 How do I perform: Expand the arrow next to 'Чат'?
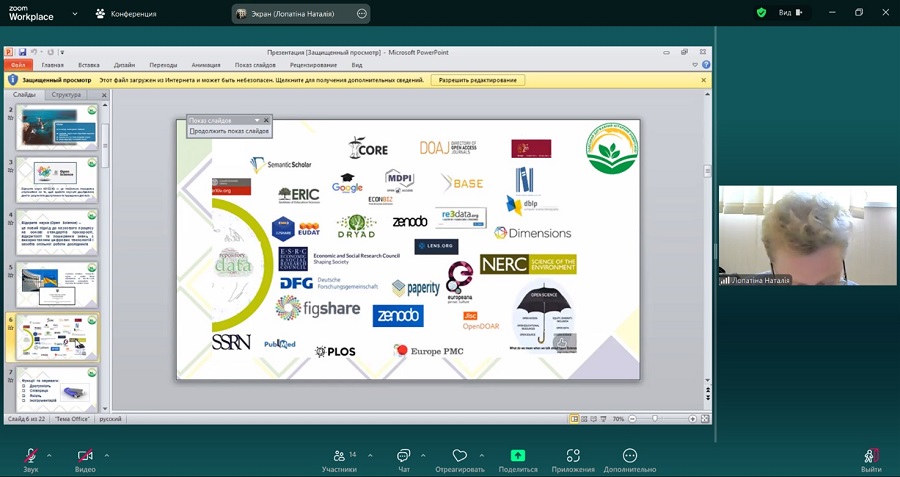coord(423,456)
